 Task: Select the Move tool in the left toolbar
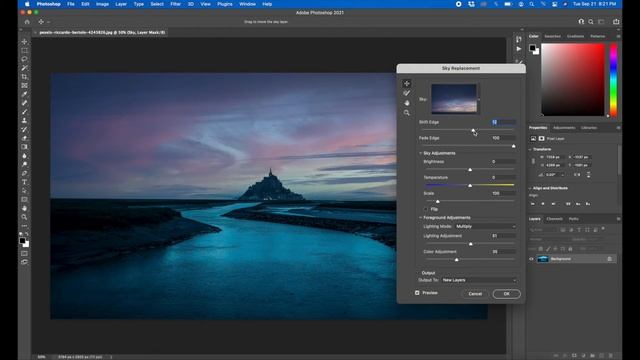[24, 42]
